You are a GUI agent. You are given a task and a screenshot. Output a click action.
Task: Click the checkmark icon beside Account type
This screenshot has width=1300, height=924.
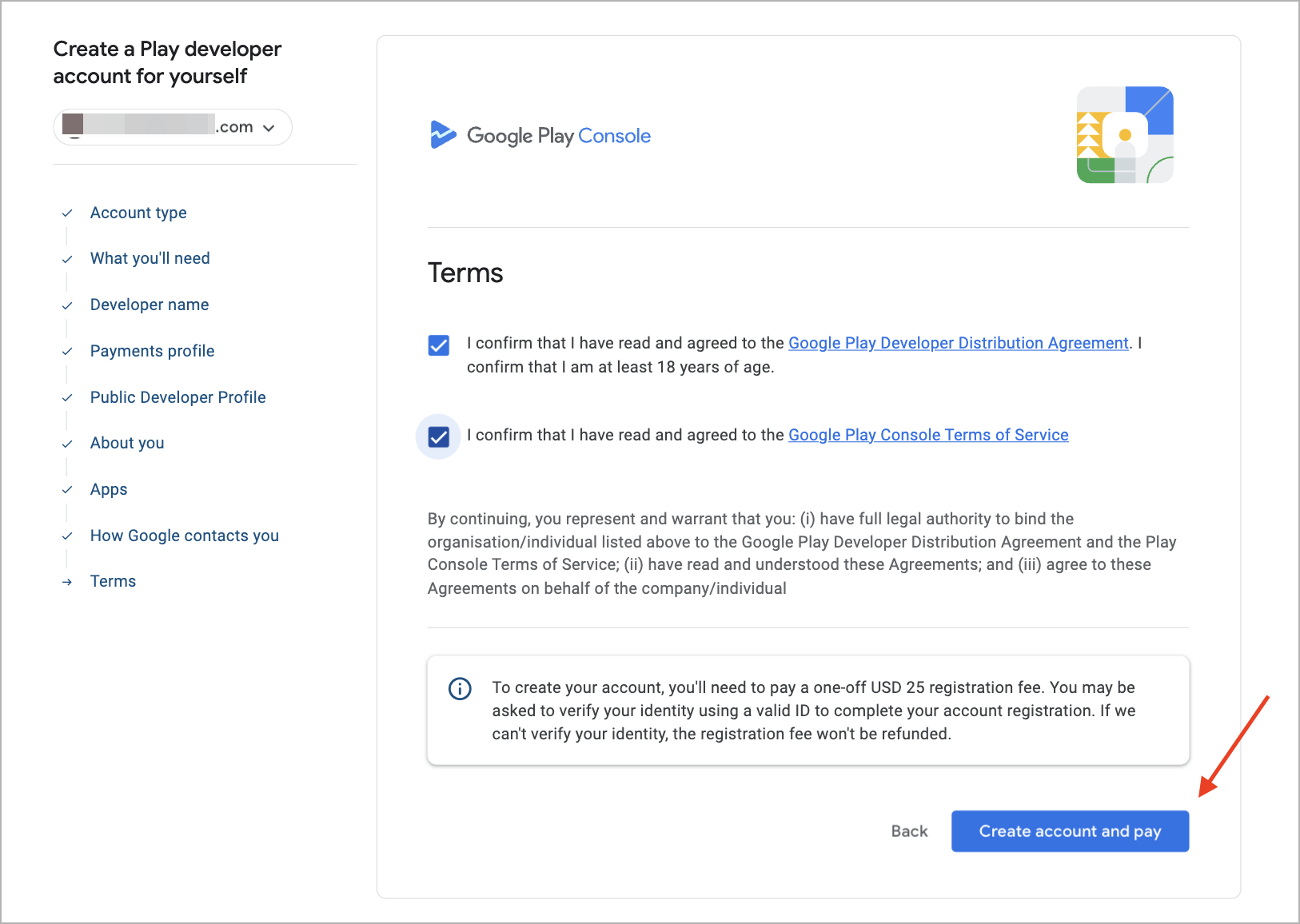[67, 213]
